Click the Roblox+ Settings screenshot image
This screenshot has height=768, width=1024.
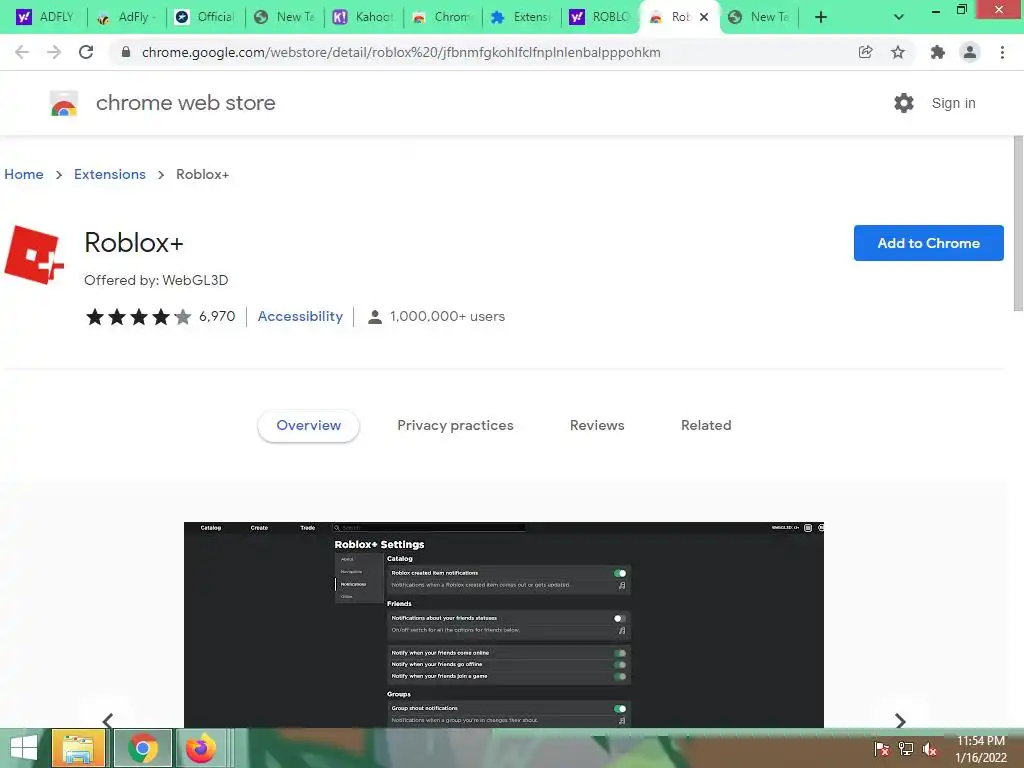(x=504, y=625)
